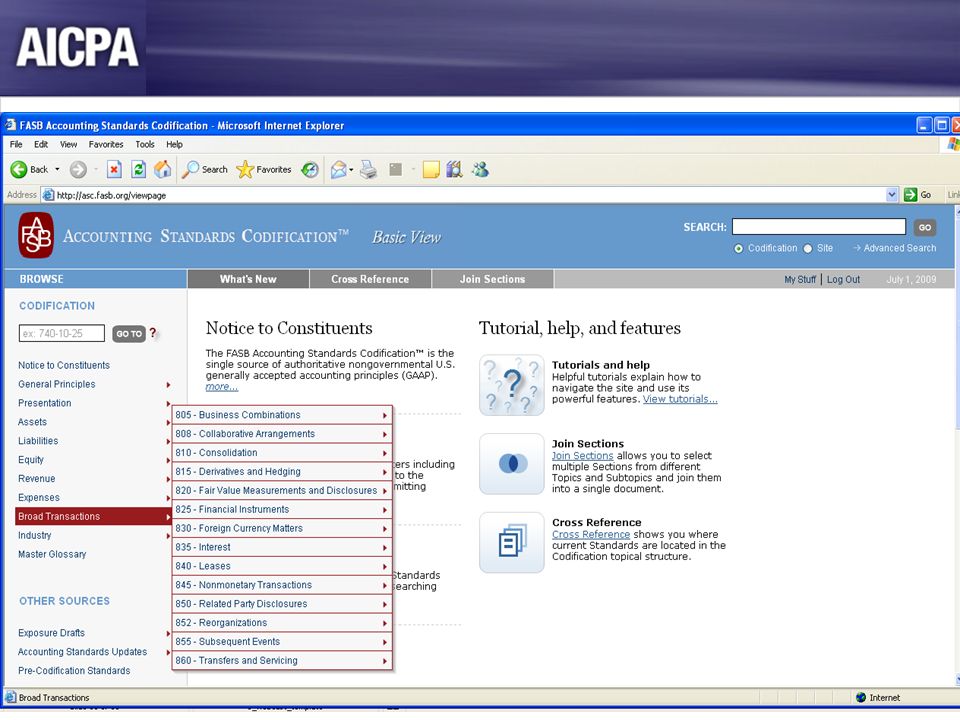Screen dimensions: 960x720
Task: Click the browser address URL field
Action: point(469,195)
